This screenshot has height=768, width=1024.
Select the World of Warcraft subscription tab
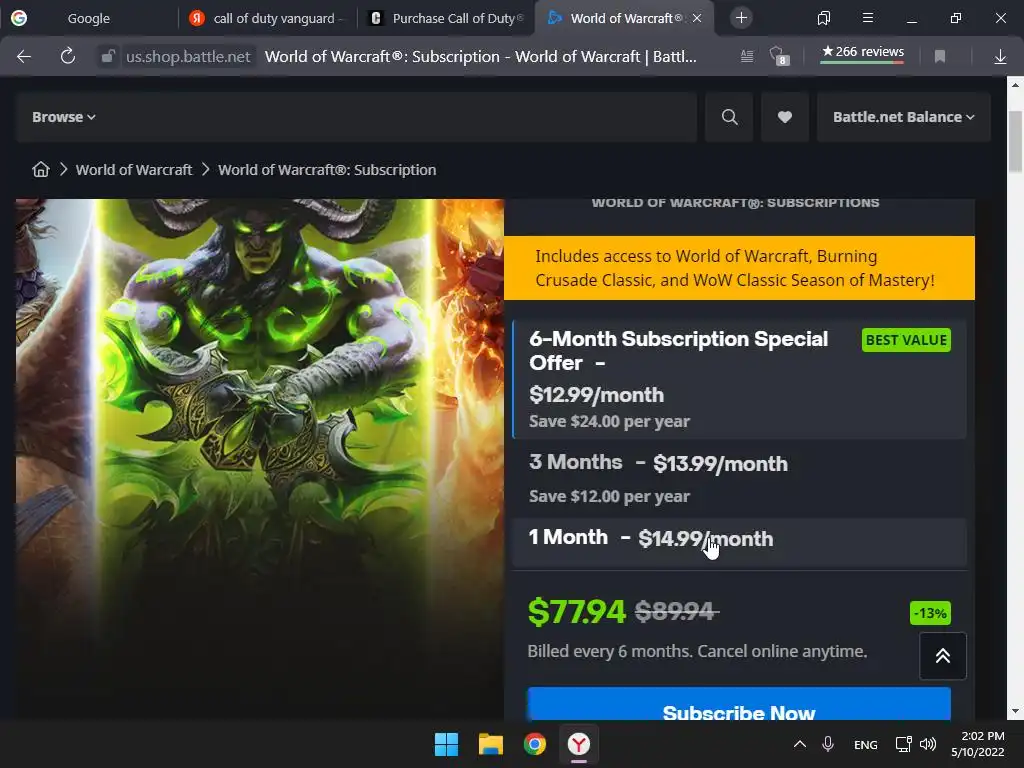pos(624,18)
